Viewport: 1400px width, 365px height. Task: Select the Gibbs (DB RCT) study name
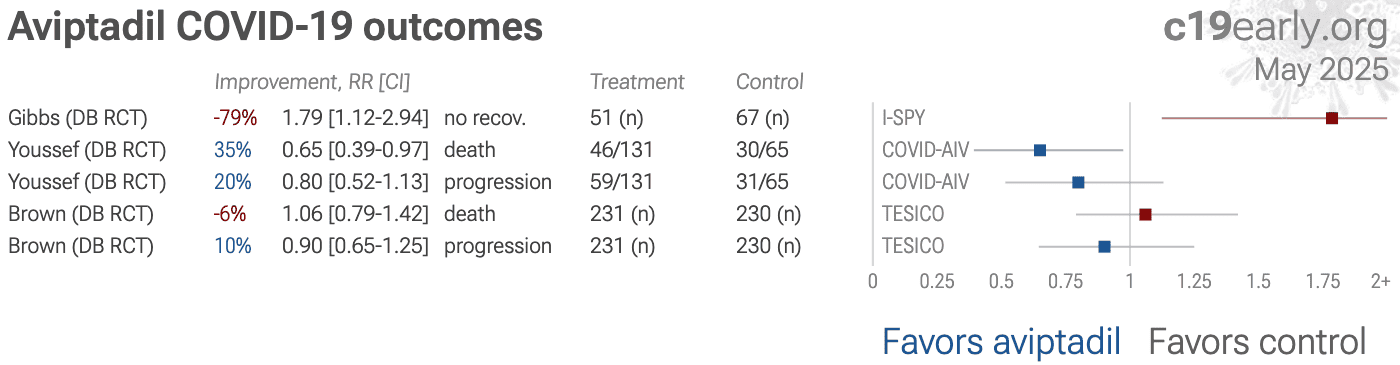(78, 118)
